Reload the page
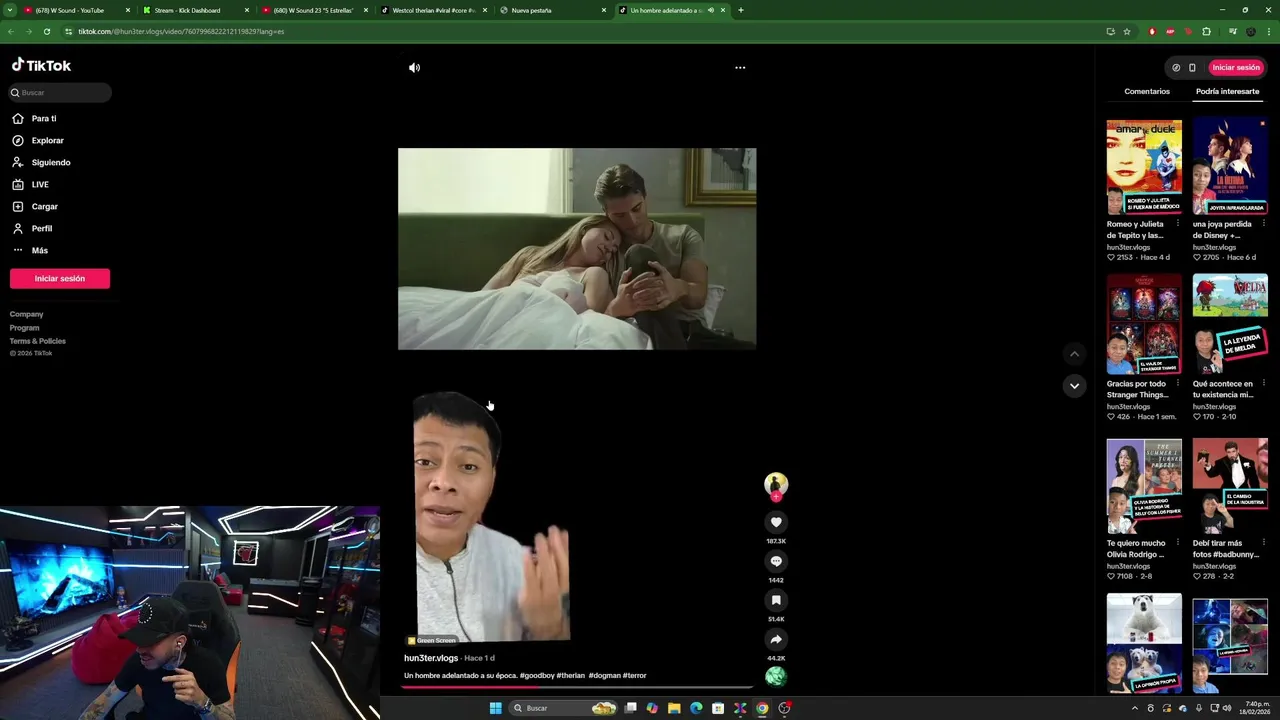The width and height of the screenshot is (1280, 720). [46, 31]
